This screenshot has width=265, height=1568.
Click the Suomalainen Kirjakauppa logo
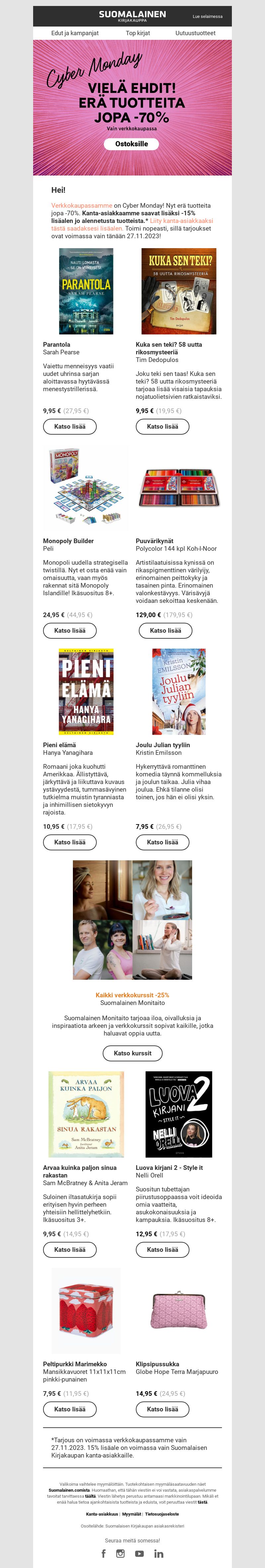(132, 16)
